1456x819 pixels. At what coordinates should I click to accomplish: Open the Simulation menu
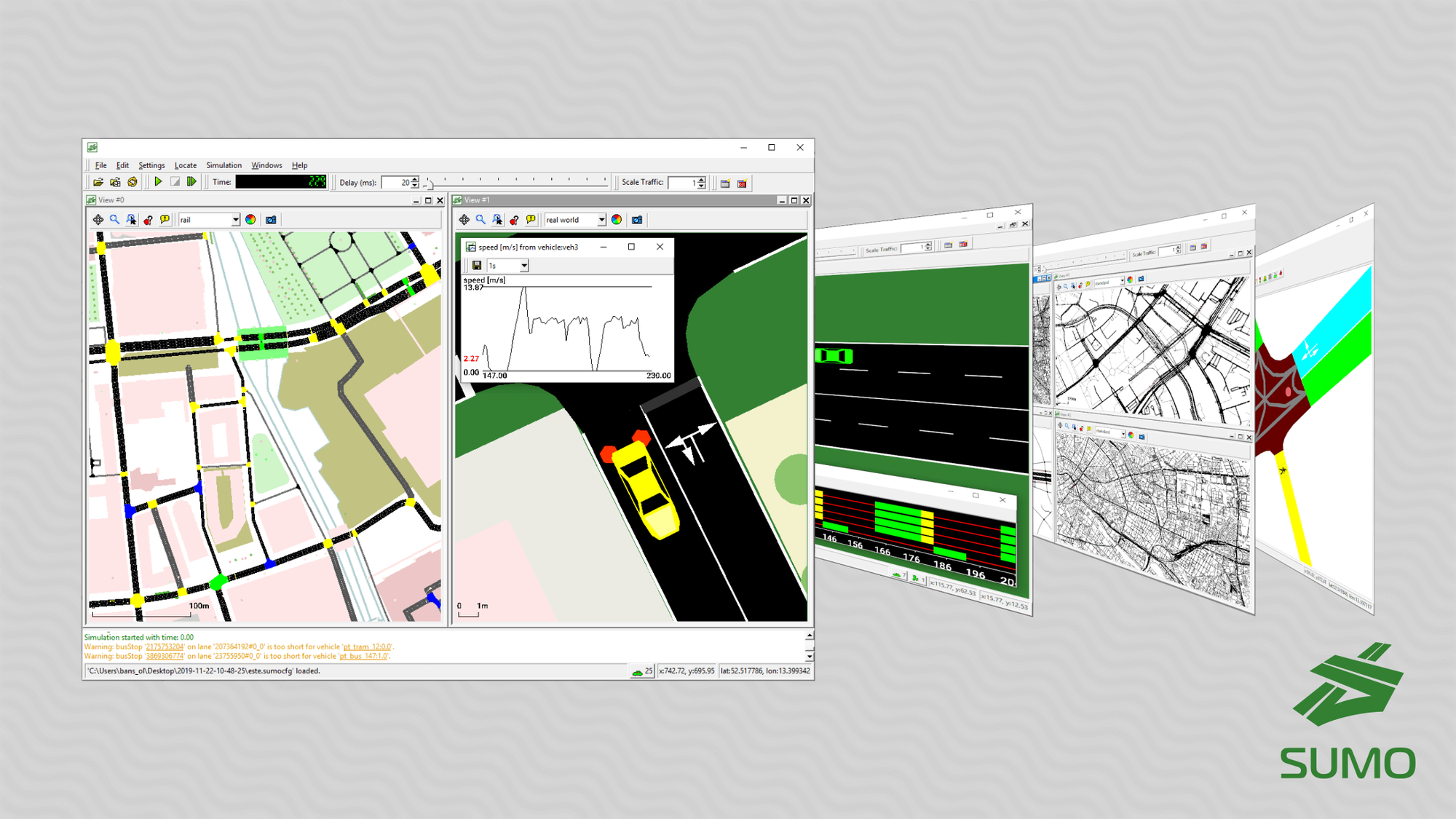click(x=223, y=165)
